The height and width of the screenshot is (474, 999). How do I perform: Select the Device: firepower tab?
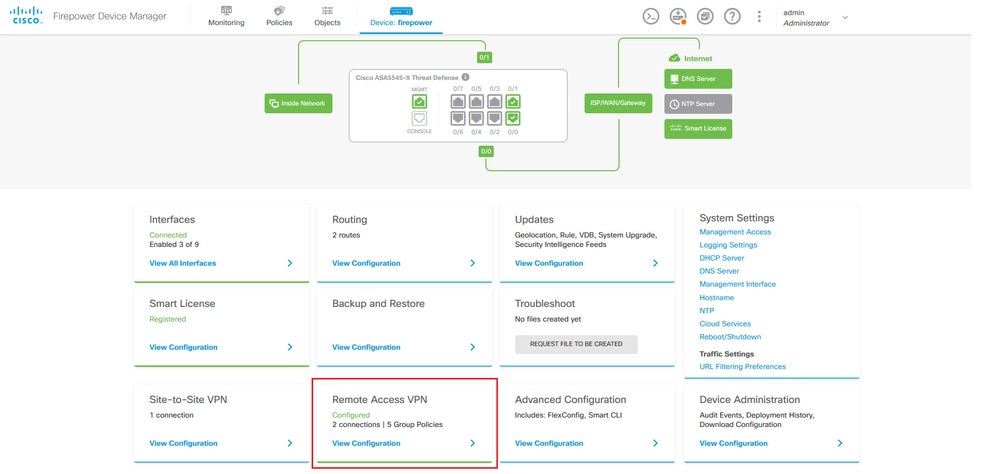tap(401, 17)
